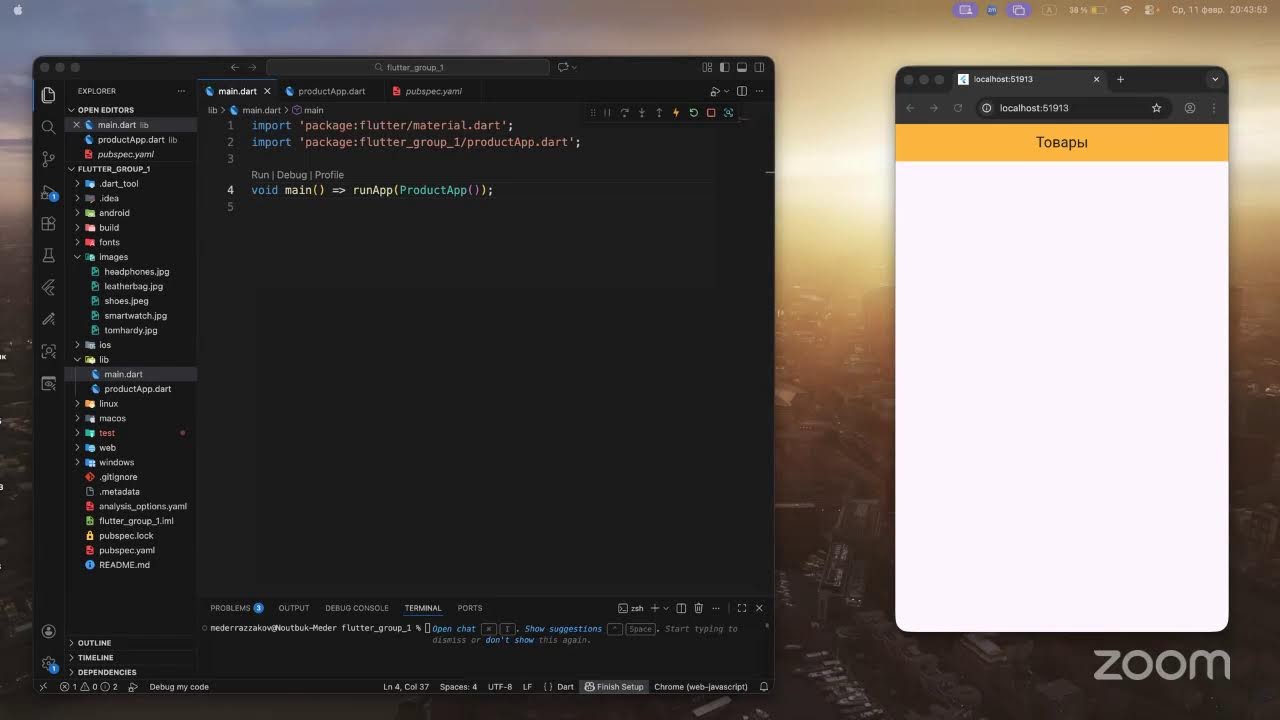The height and width of the screenshot is (720, 1280).
Task: Split the editor to the right
Action: point(742,91)
